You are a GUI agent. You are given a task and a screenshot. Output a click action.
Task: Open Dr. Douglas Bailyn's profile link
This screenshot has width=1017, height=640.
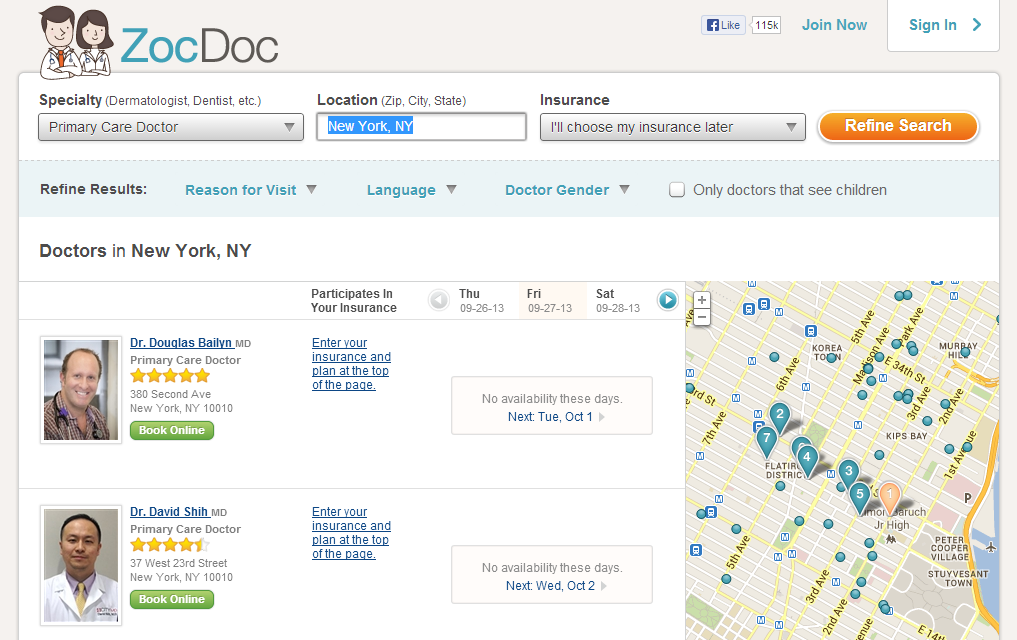pos(182,343)
